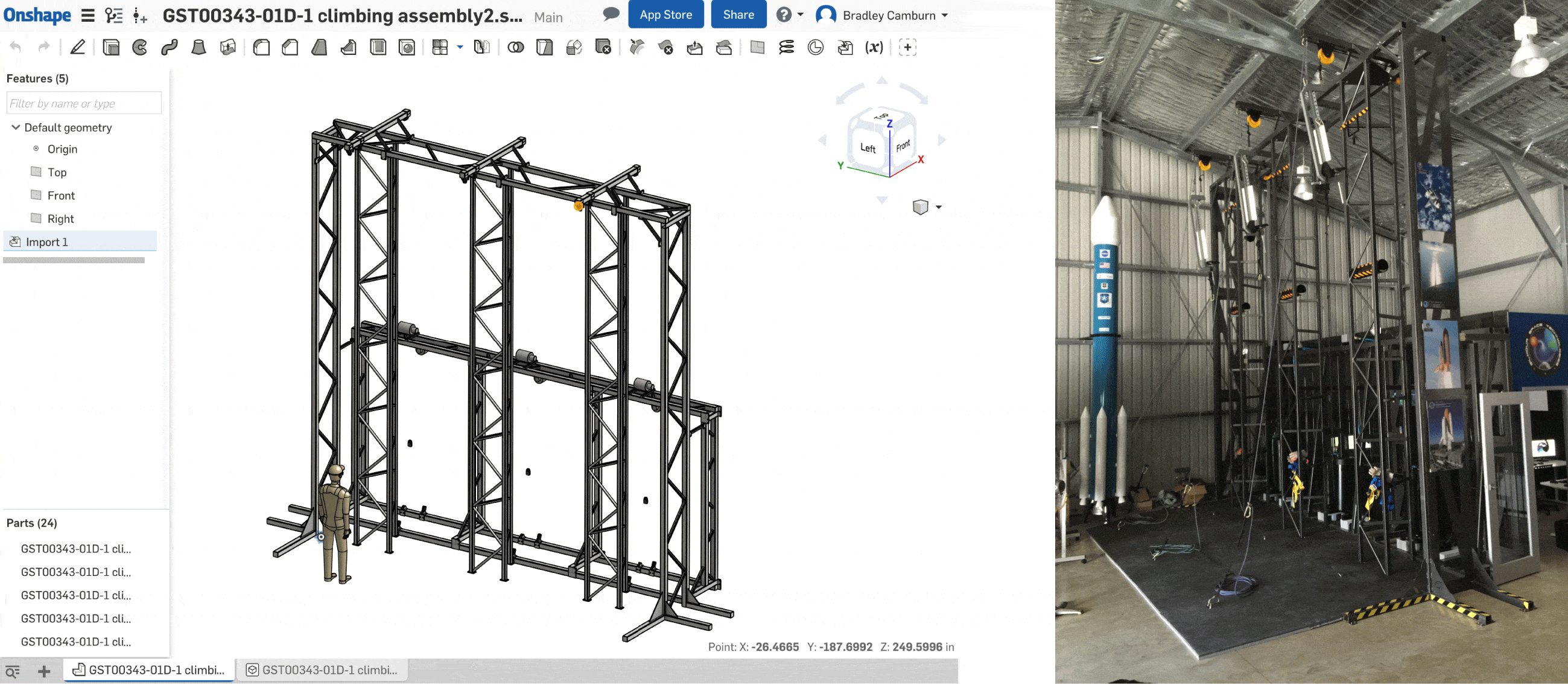The height and width of the screenshot is (684, 1568).
Task: Open the App Store
Action: [665, 14]
